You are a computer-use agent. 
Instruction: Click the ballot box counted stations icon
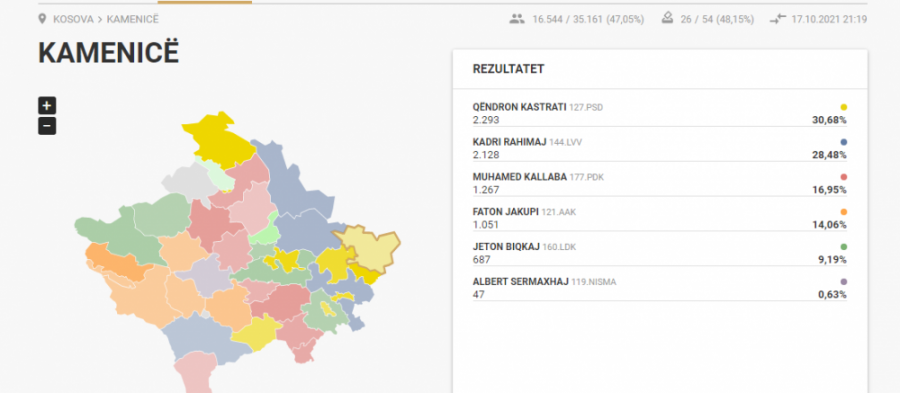click(667, 18)
